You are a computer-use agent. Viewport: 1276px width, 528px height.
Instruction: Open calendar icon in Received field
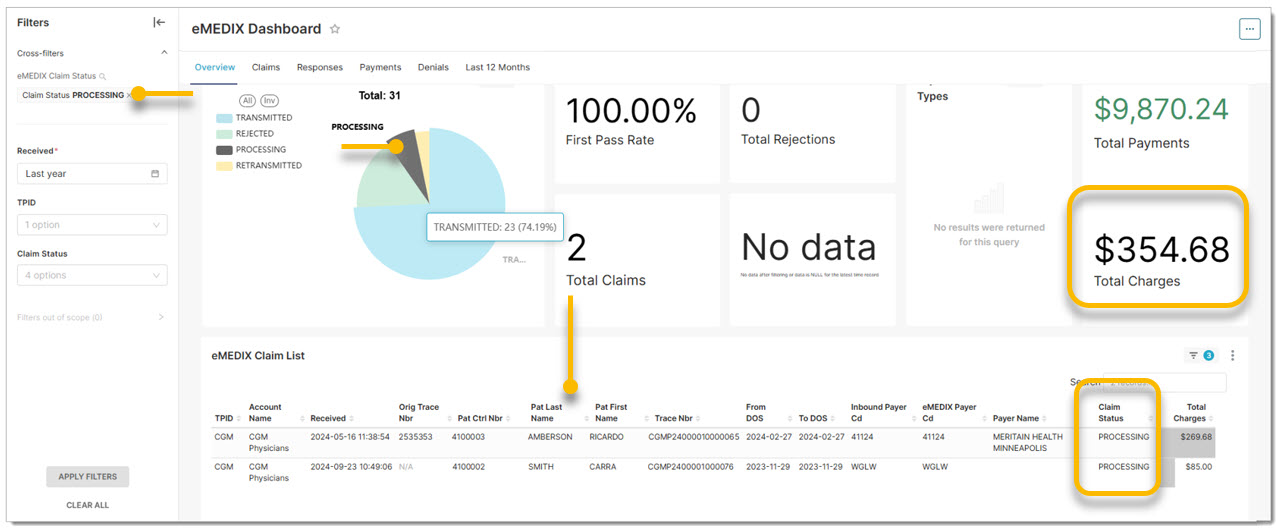(155, 174)
